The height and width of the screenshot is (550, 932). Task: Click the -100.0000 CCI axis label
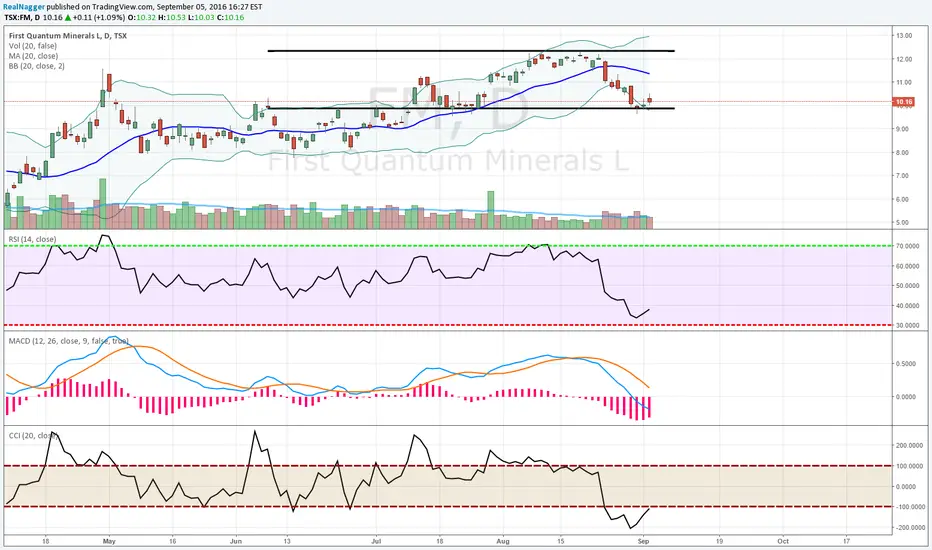pyautogui.click(x=910, y=507)
